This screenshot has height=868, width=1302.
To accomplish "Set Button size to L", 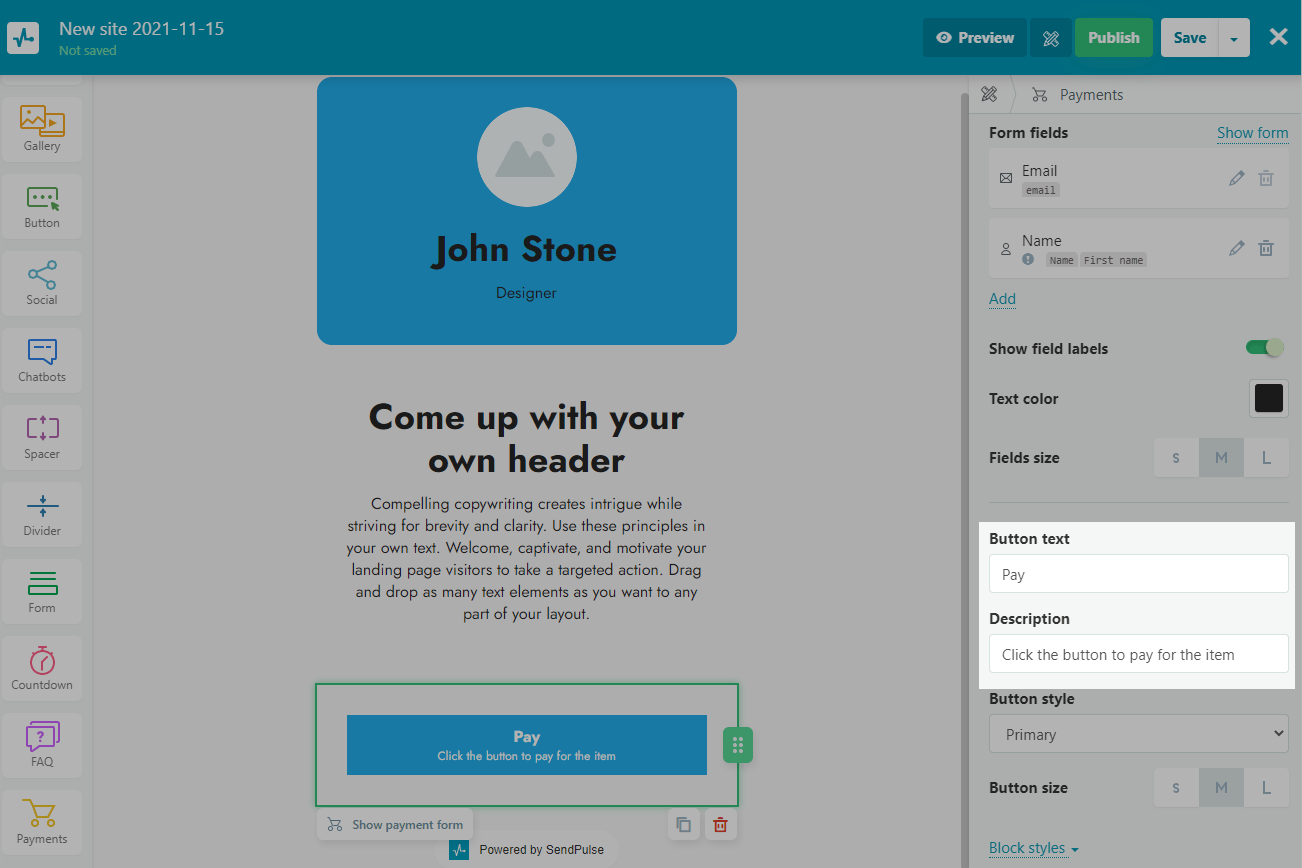I will pos(1266,788).
